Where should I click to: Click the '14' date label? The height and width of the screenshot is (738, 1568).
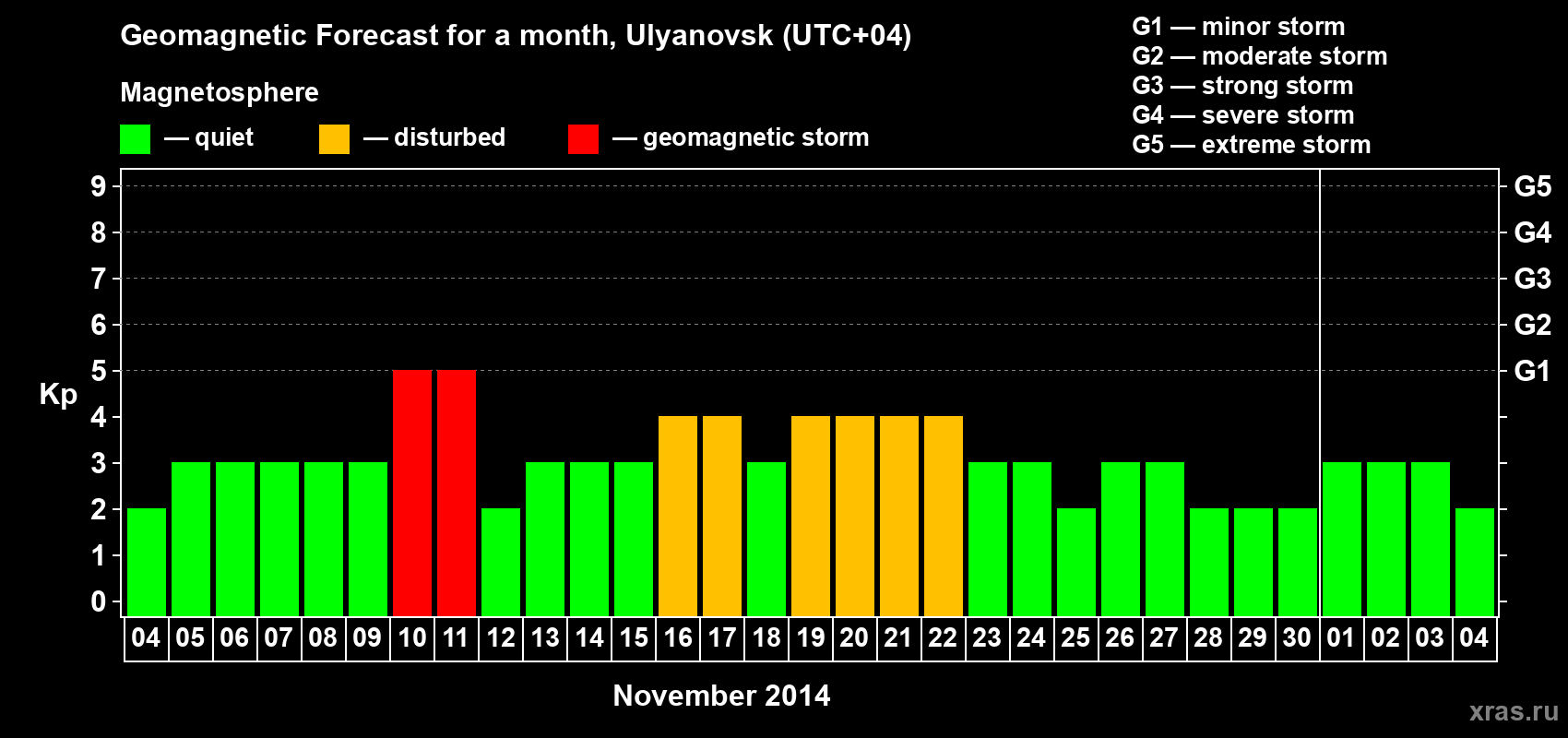pyautogui.click(x=589, y=638)
